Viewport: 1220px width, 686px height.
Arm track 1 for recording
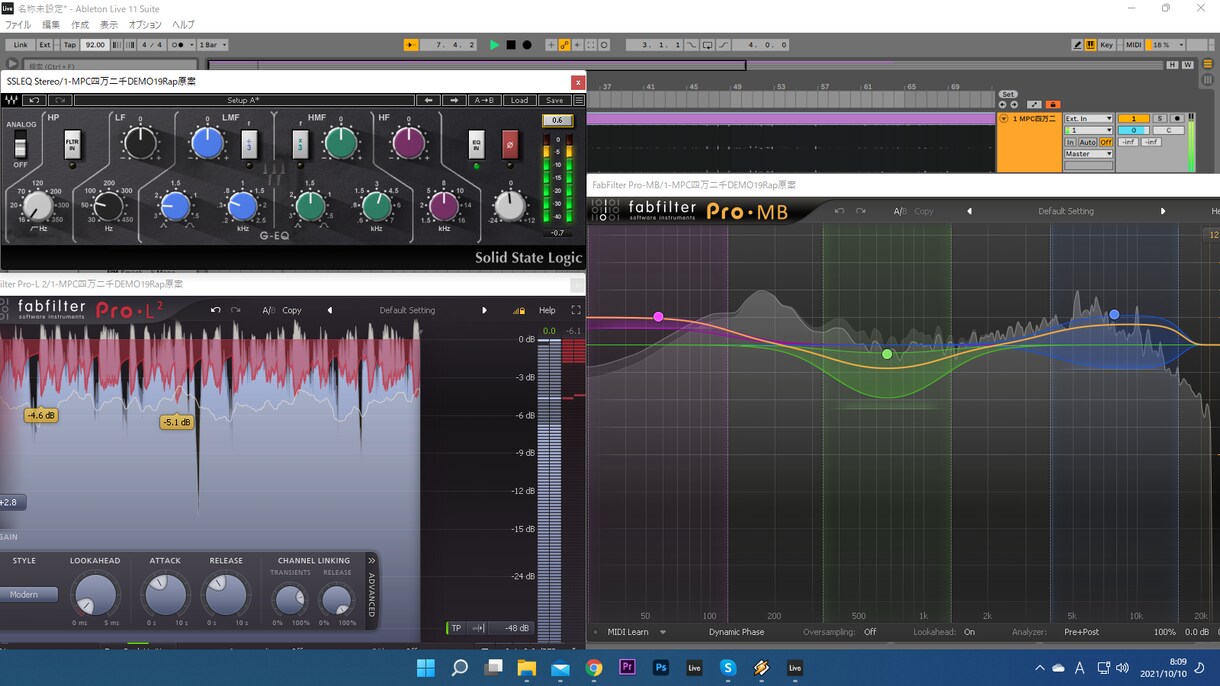tap(1177, 118)
